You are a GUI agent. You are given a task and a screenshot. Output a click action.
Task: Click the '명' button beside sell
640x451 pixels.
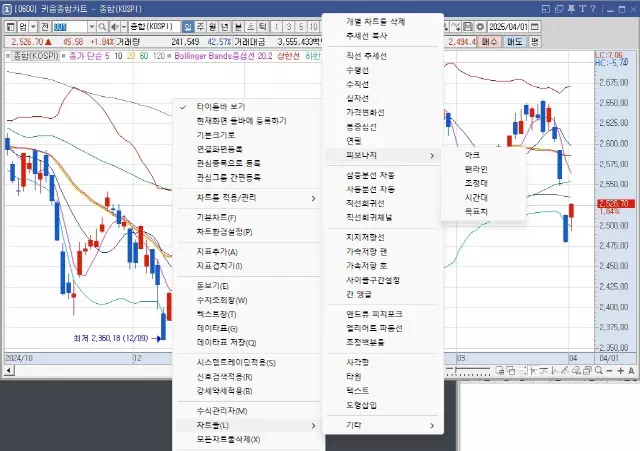(x=535, y=42)
